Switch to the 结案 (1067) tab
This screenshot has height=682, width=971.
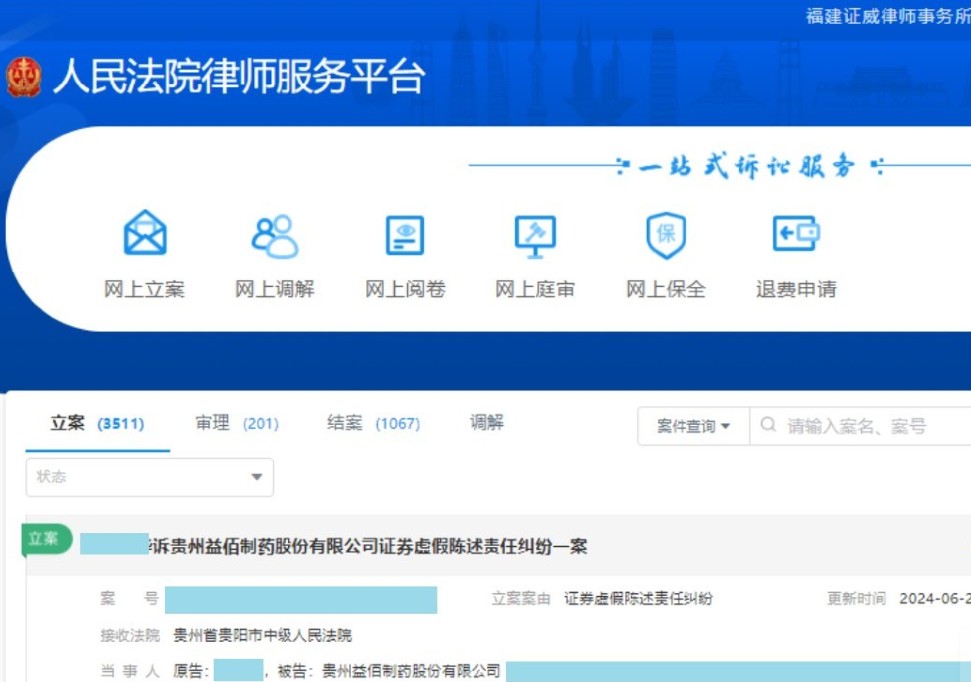tap(373, 424)
